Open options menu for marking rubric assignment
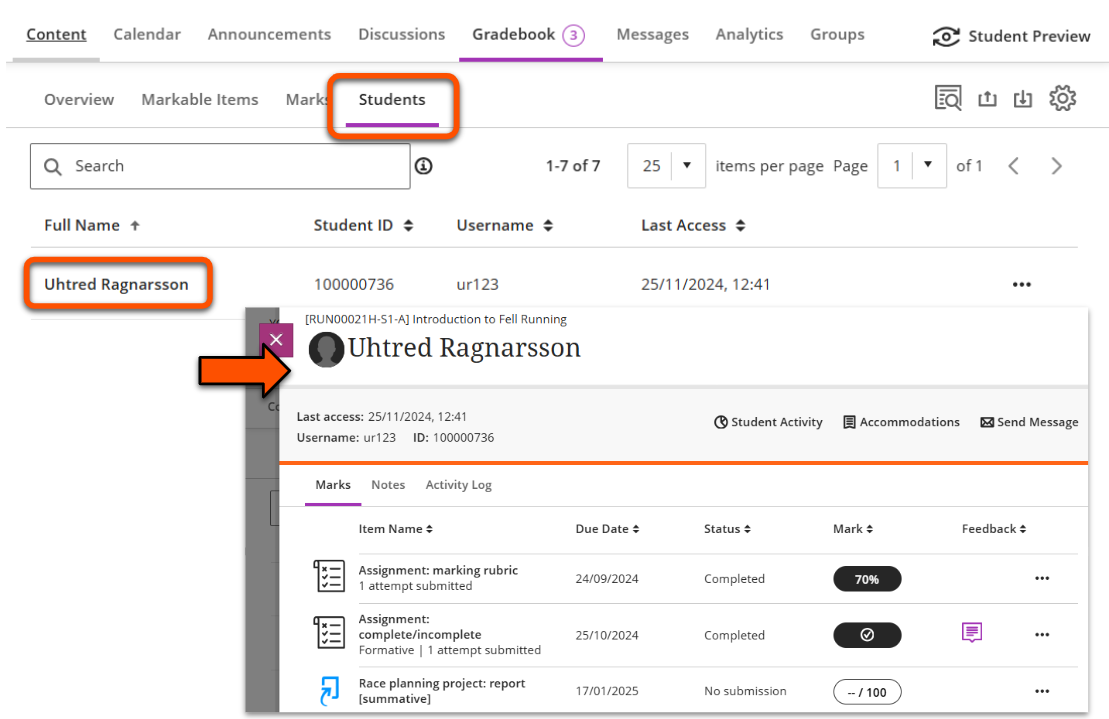This screenshot has width=1109, height=719. pyautogui.click(x=1042, y=578)
